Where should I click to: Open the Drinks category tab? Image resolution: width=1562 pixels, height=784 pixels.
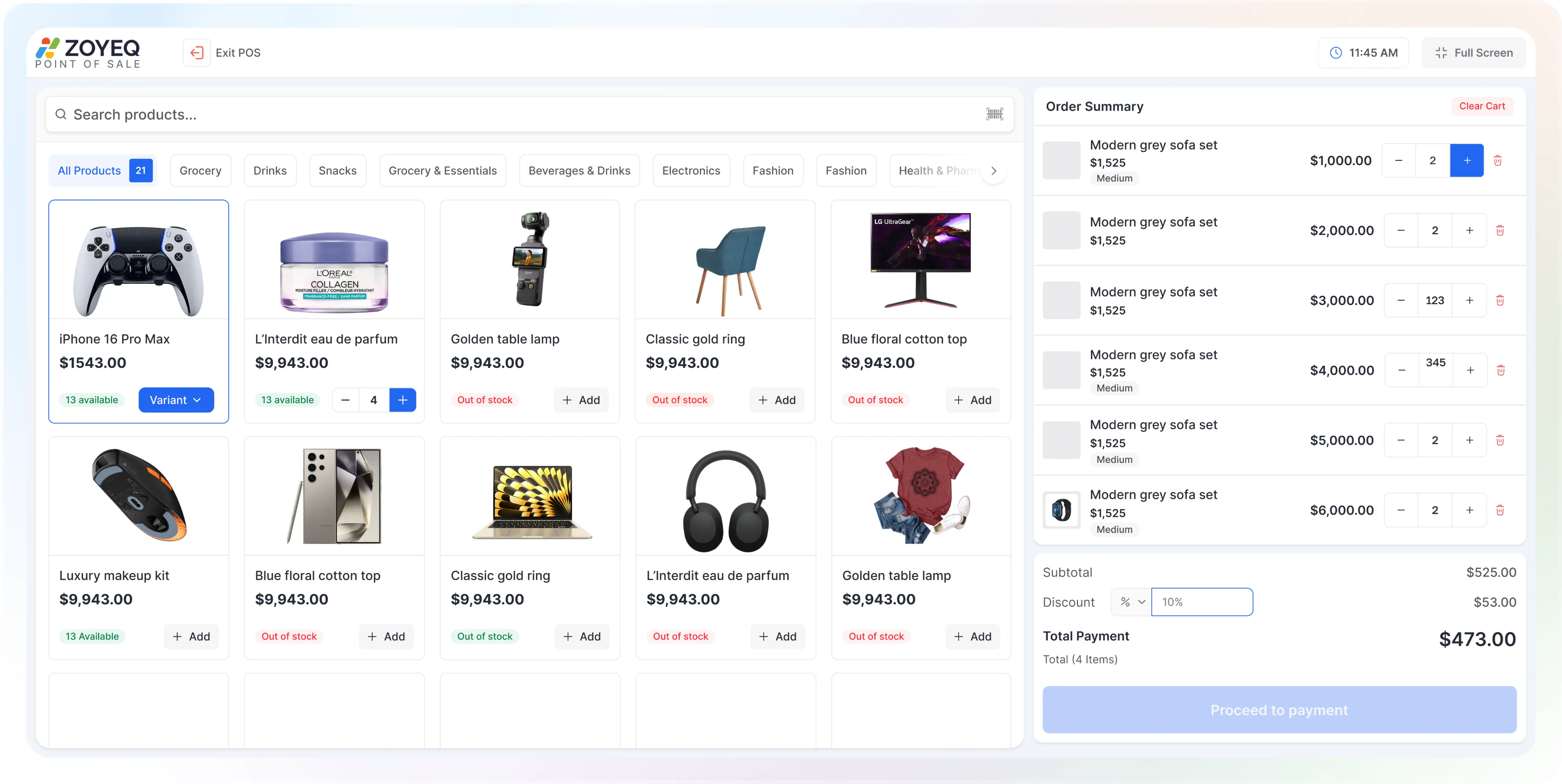coord(270,171)
